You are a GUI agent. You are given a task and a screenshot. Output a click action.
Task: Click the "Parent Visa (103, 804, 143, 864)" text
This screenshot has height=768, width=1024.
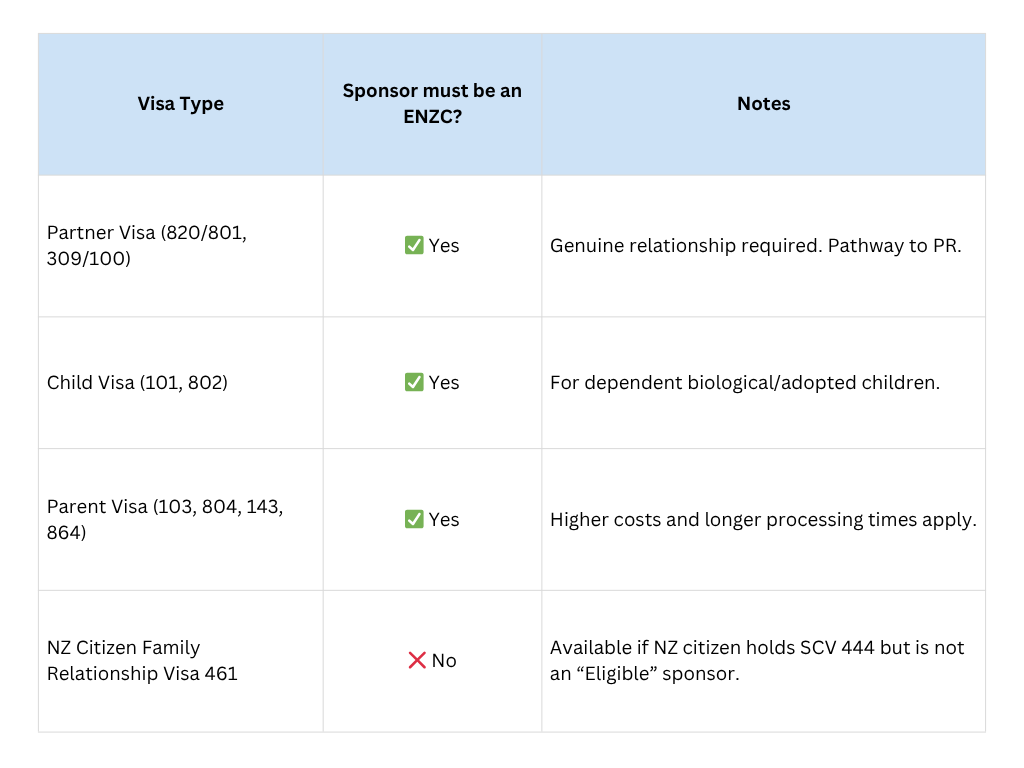165,519
